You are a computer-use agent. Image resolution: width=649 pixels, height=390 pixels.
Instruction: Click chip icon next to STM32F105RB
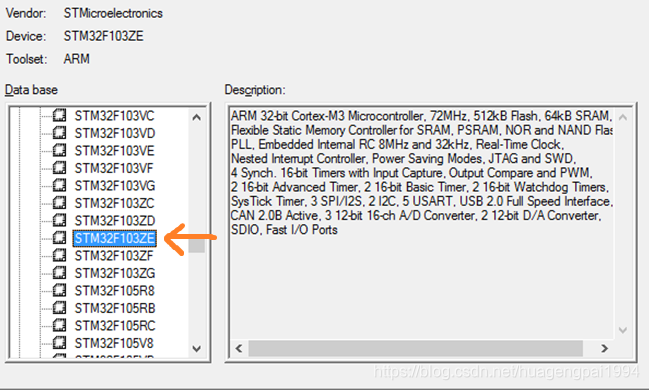click(x=59, y=308)
